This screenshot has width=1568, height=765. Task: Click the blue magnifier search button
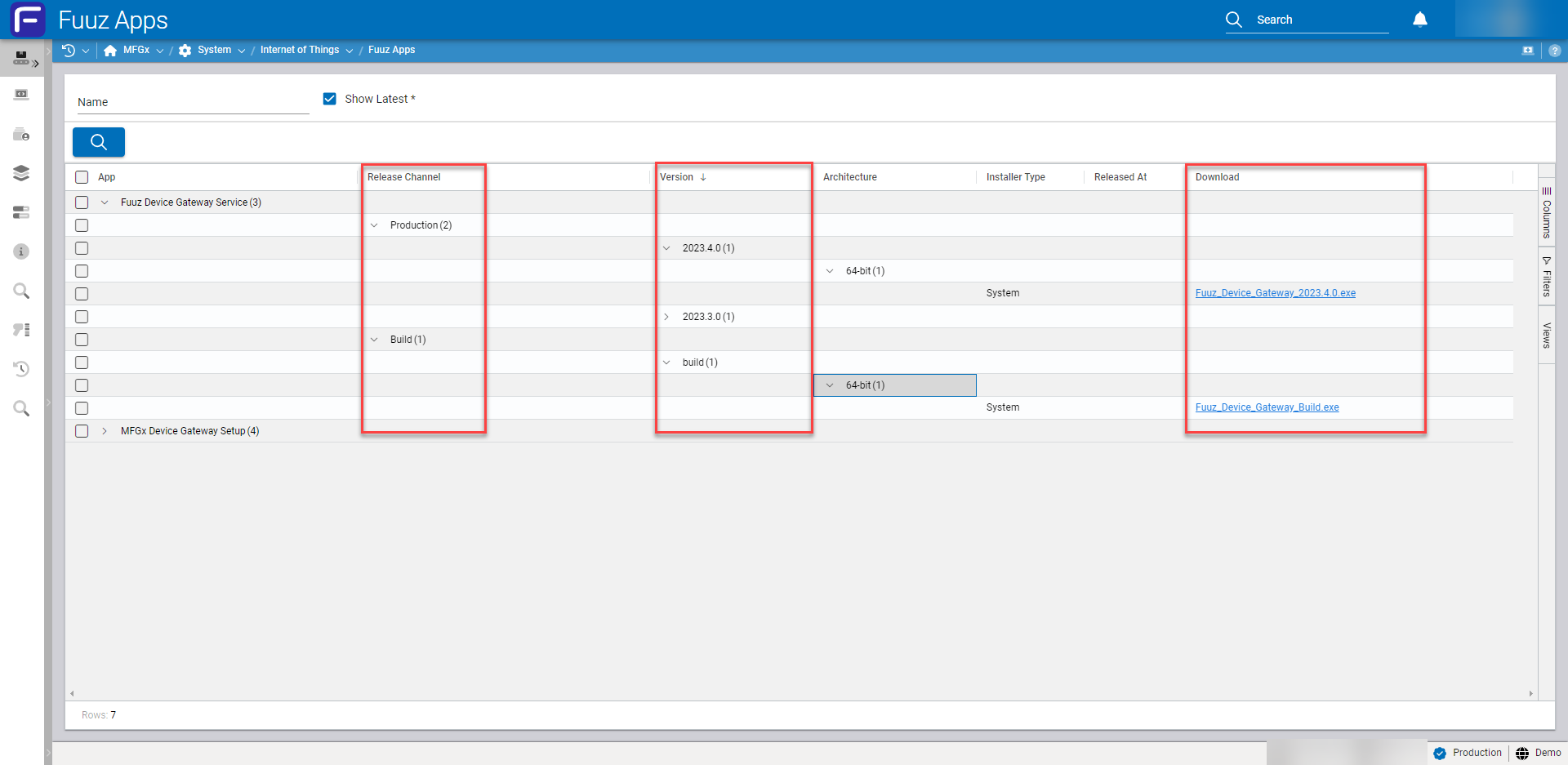(x=99, y=142)
